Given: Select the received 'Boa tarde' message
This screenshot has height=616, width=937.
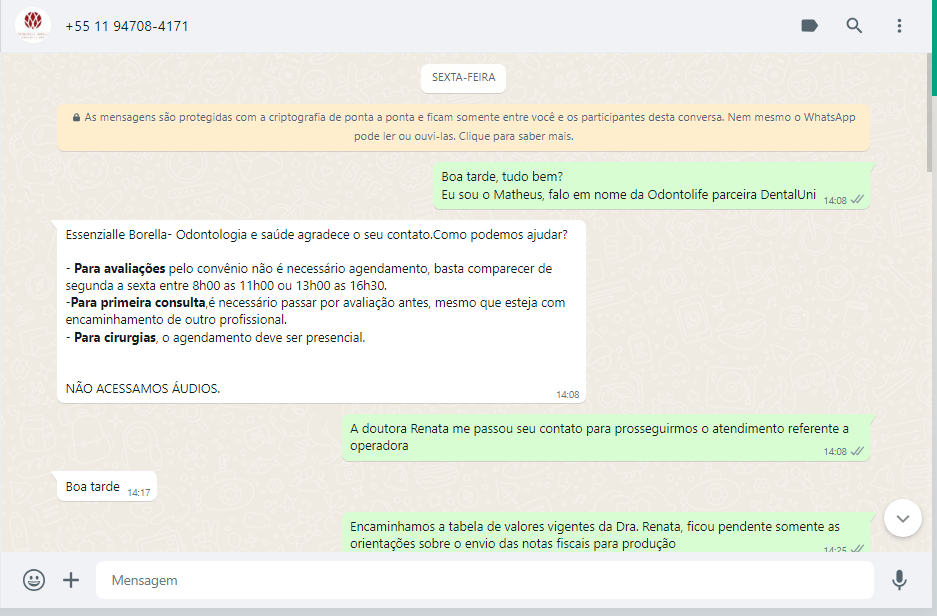Looking at the screenshot, I should point(106,486).
